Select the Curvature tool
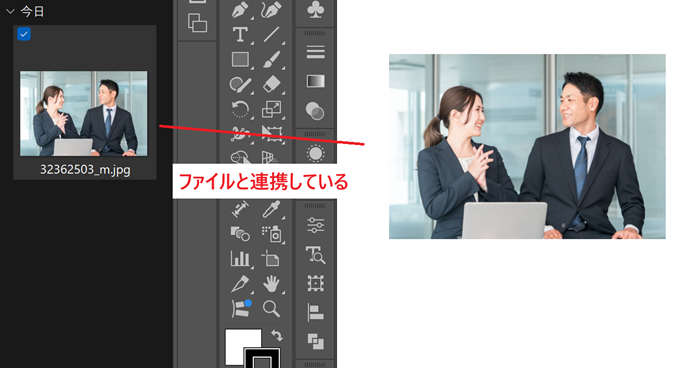This screenshot has width=698, height=368. coord(272,10)
